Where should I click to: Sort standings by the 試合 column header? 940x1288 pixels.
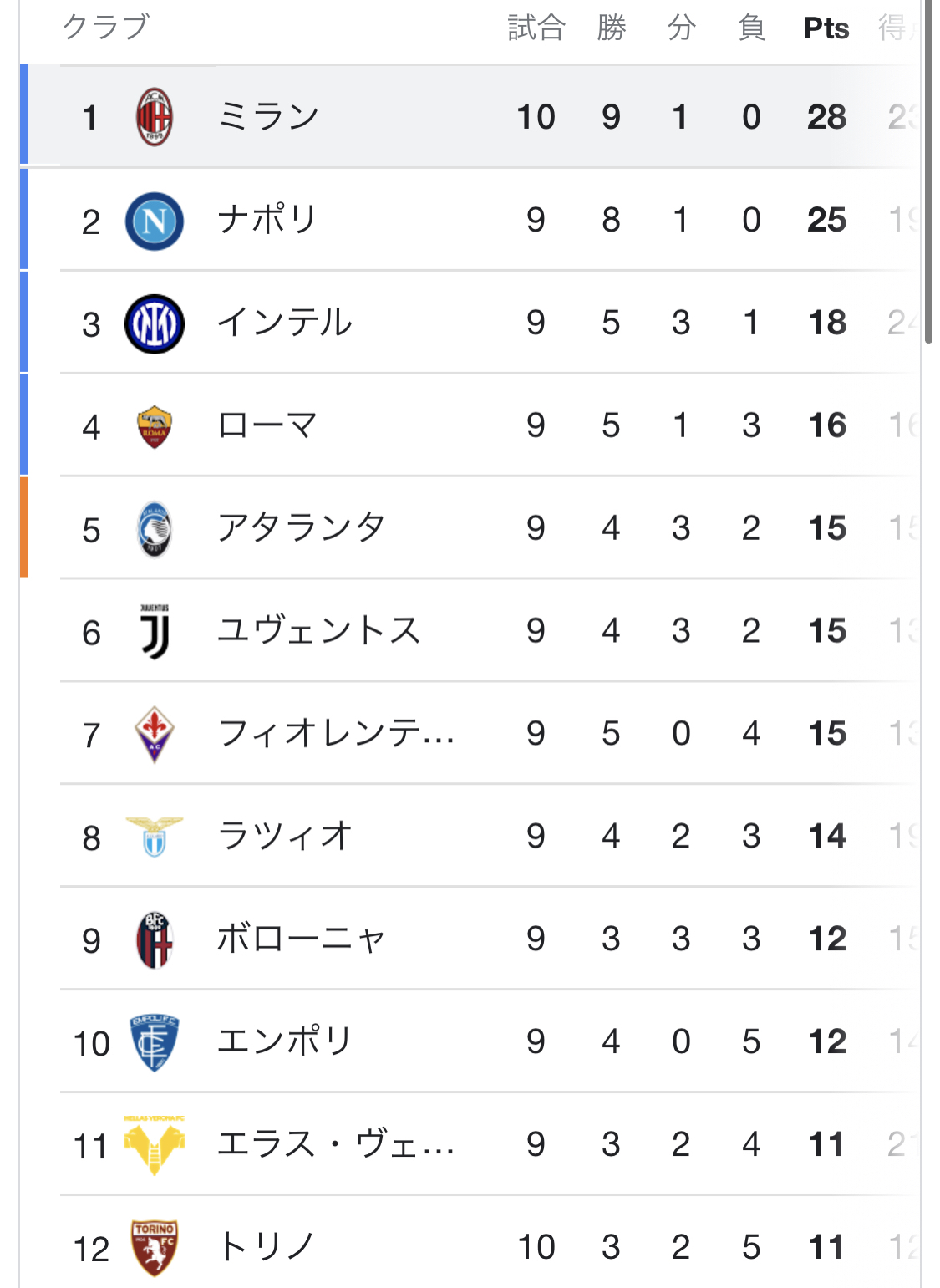point(536,27)
